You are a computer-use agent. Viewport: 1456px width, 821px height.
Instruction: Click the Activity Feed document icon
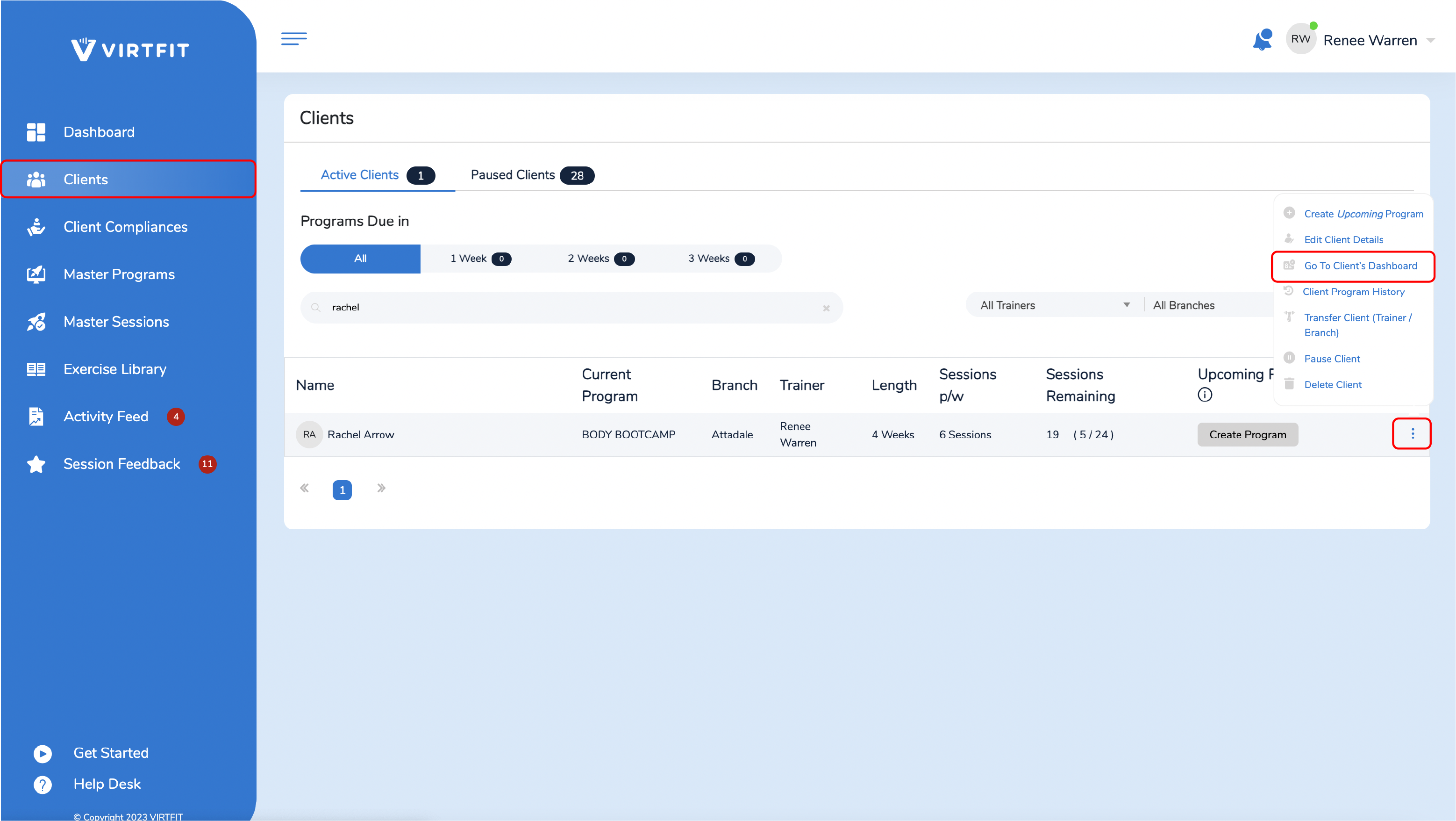(x=36, y=417)
